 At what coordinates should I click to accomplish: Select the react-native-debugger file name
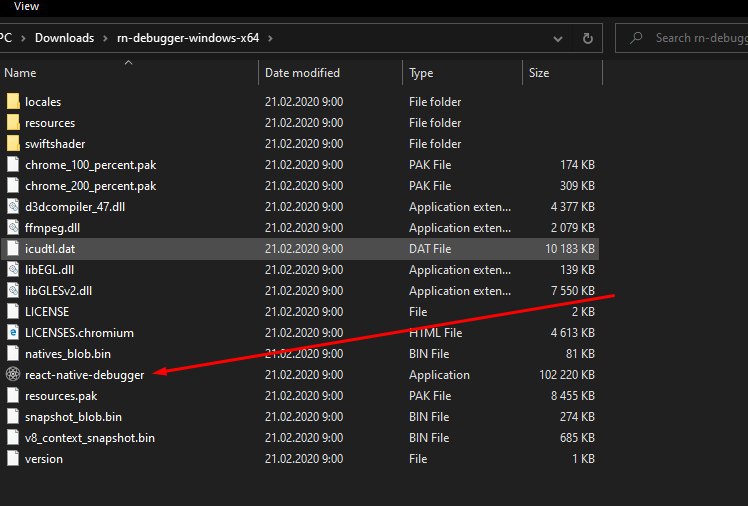[84, 375]
